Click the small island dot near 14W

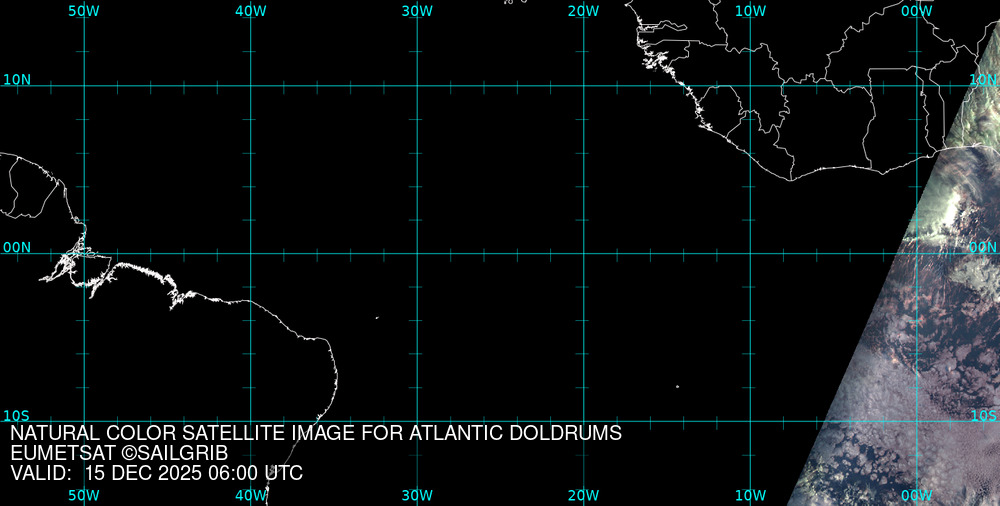(x=677, y=387)
